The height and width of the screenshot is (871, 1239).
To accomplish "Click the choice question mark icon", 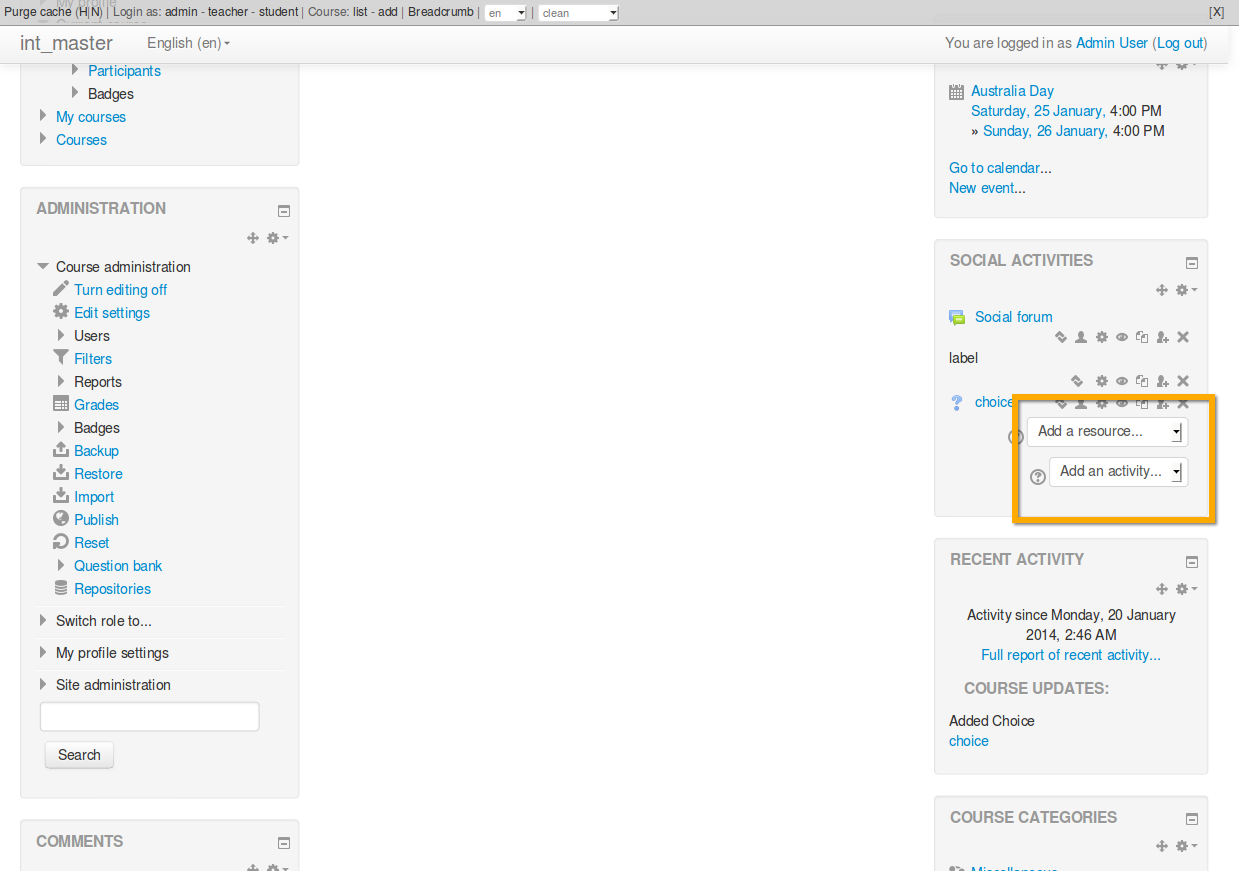I will [957, 402].
